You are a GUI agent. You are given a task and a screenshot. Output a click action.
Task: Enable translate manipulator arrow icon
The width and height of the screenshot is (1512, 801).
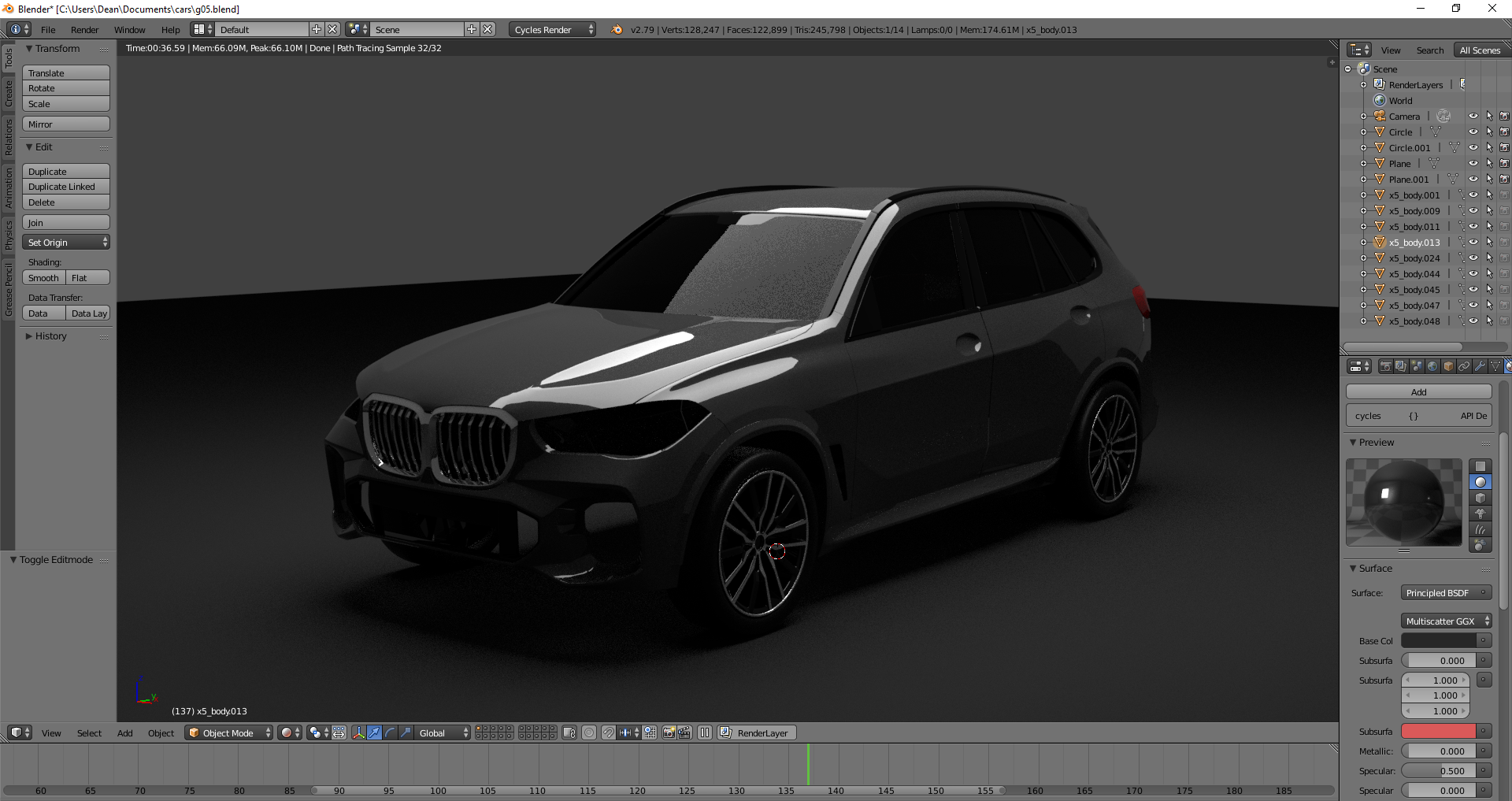[375, 732]
